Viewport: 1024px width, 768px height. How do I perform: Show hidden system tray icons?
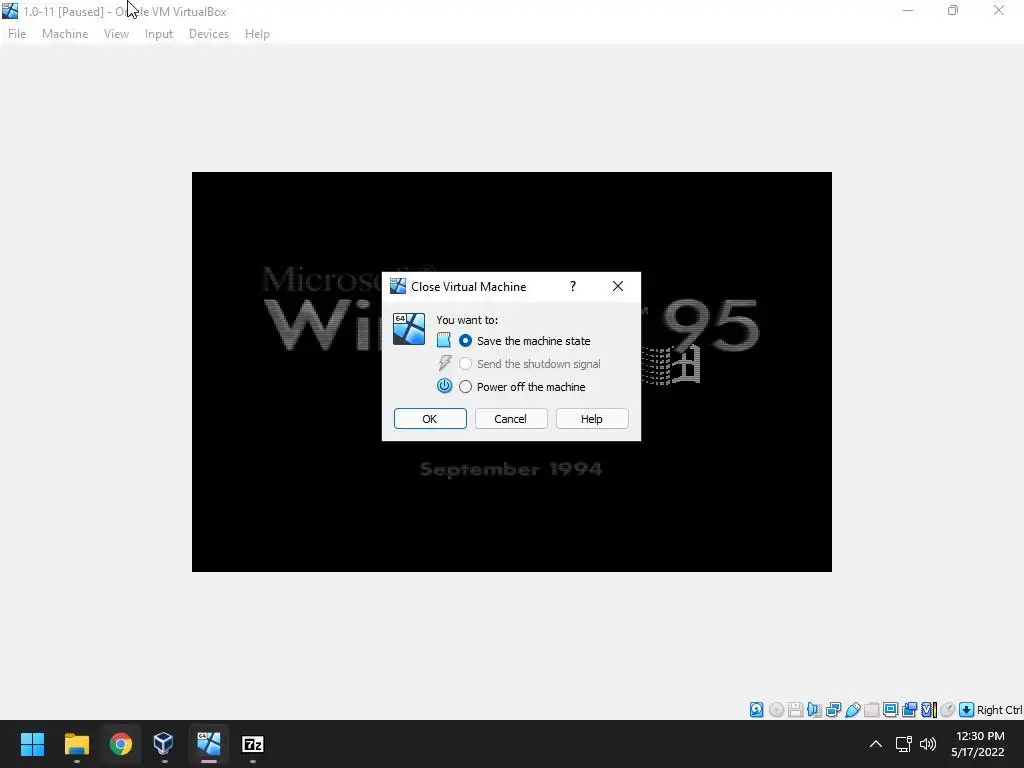pyautogui.click(x=876, y=744)
